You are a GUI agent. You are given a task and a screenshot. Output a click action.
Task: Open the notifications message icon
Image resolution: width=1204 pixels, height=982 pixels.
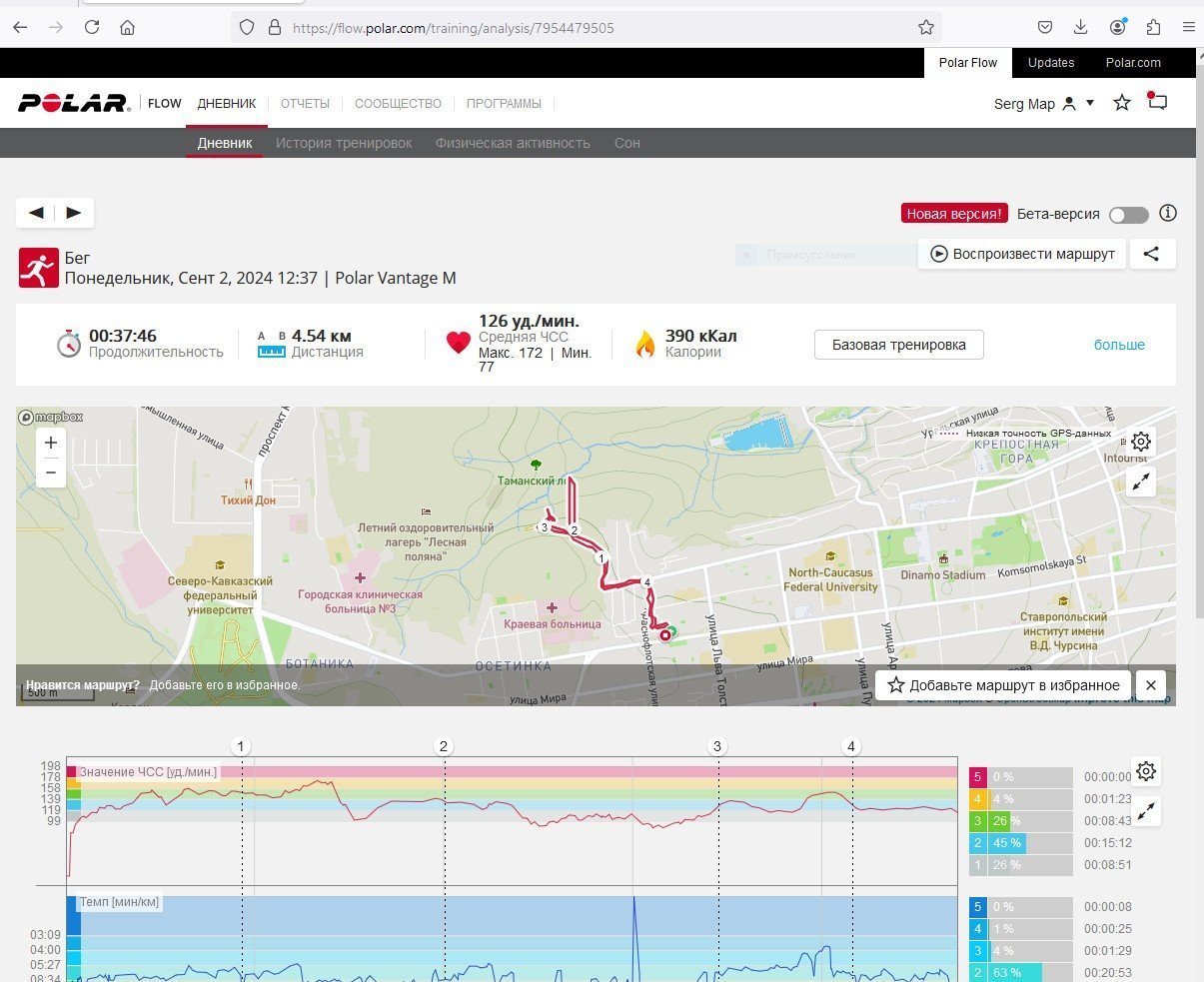click(x=1157, y=101)
